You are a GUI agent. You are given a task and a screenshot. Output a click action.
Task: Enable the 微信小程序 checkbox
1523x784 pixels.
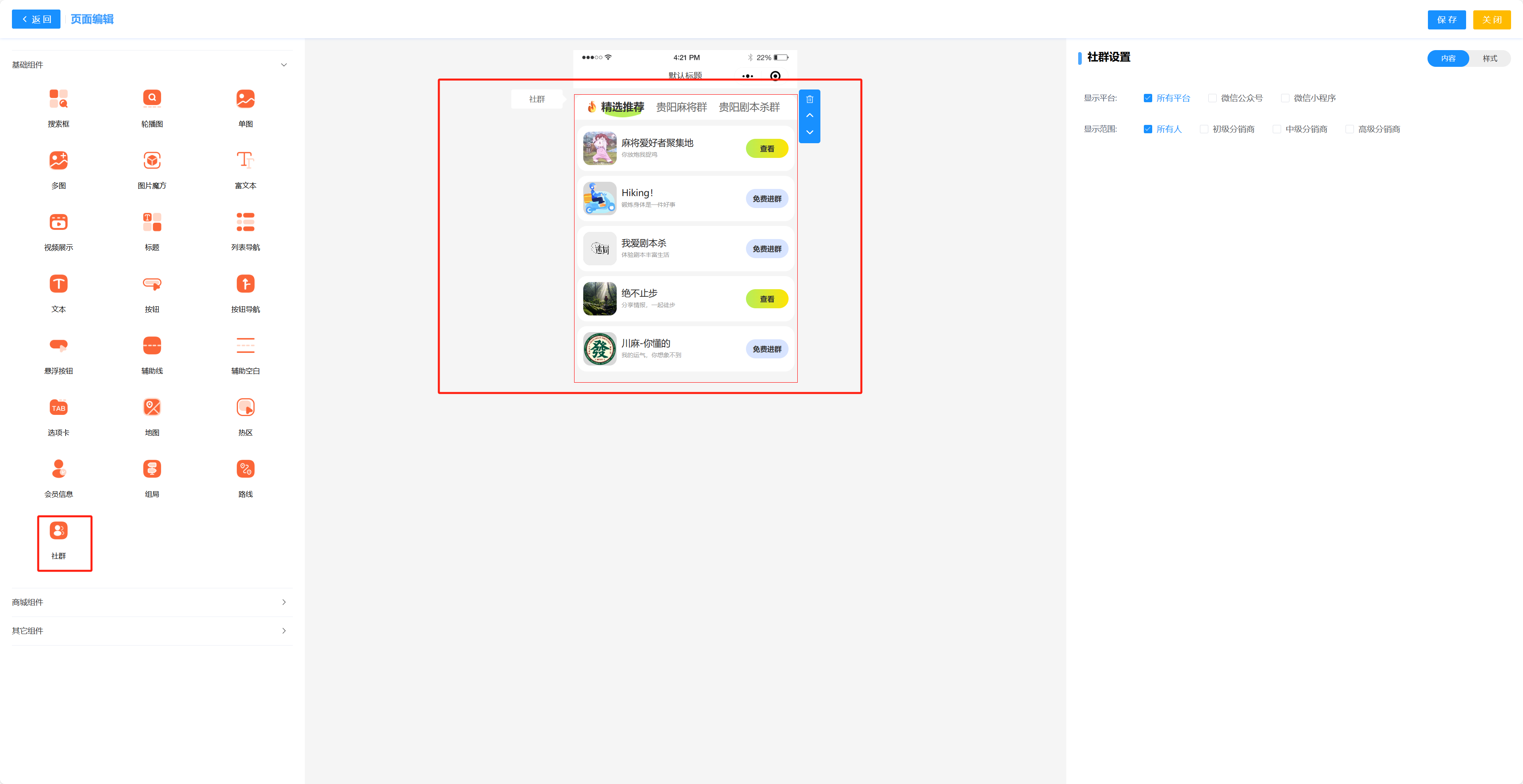click(x=1285, y=98)
